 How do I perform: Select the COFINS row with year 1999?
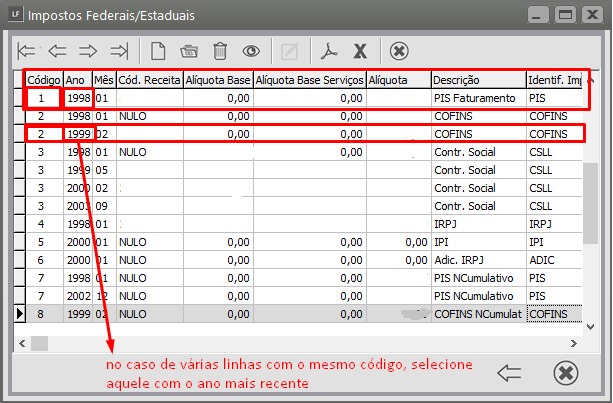(476, 134)
